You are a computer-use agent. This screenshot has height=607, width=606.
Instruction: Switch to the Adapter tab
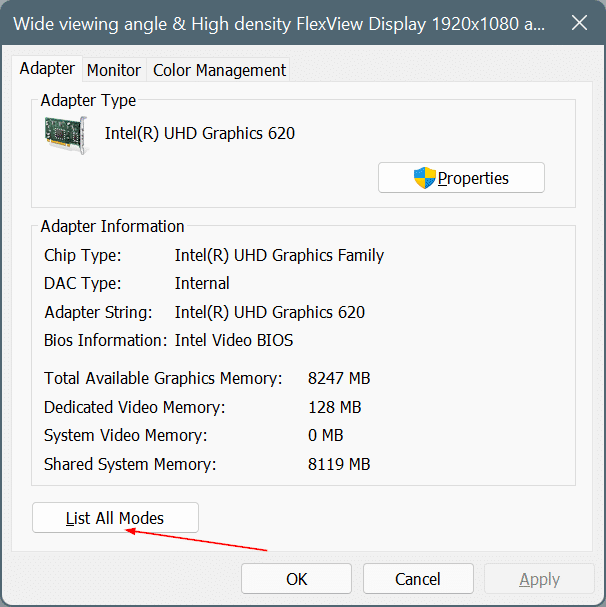coord(47,69)
